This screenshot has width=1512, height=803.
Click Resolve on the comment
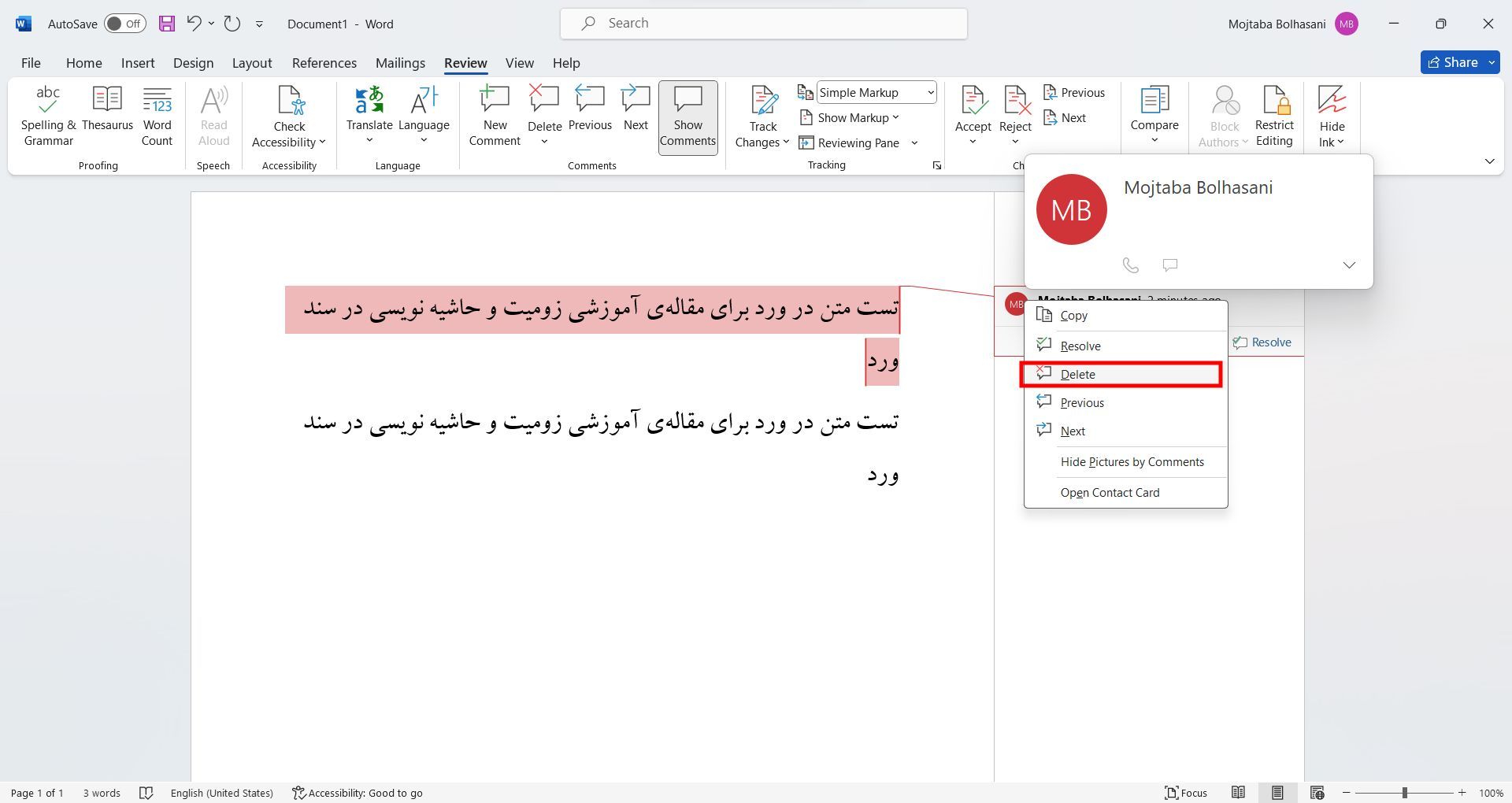coord(1262,342)
